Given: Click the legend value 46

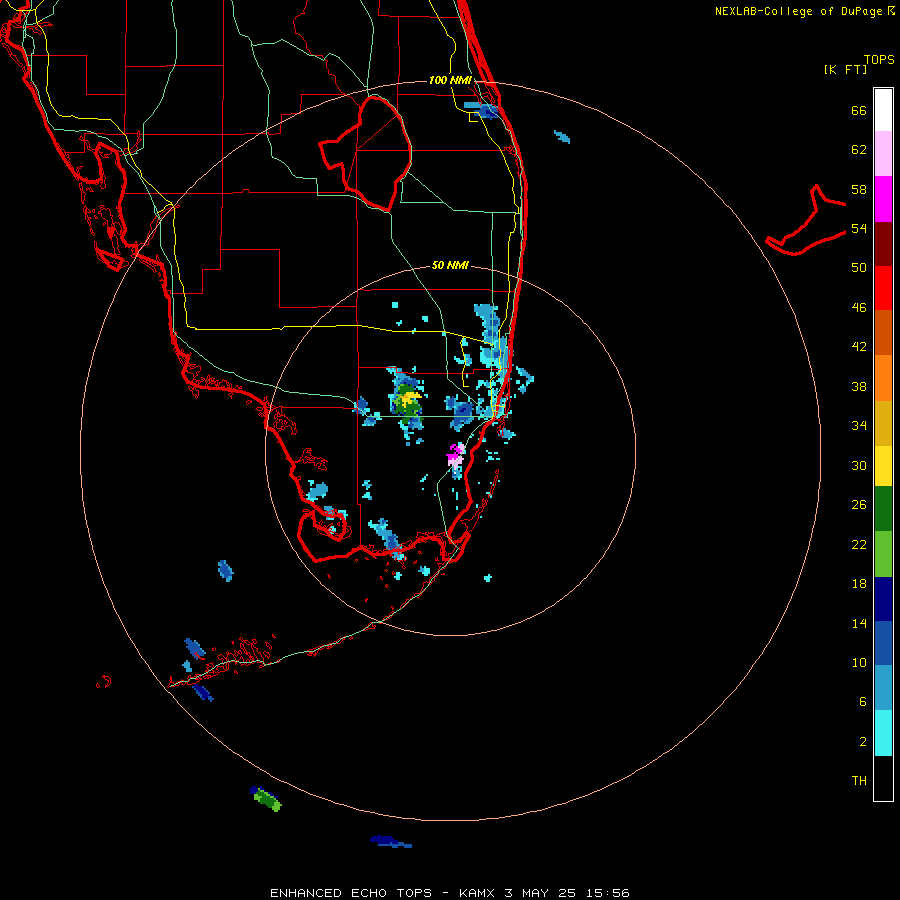Looking at the screenshot, I should pos(859,308).
